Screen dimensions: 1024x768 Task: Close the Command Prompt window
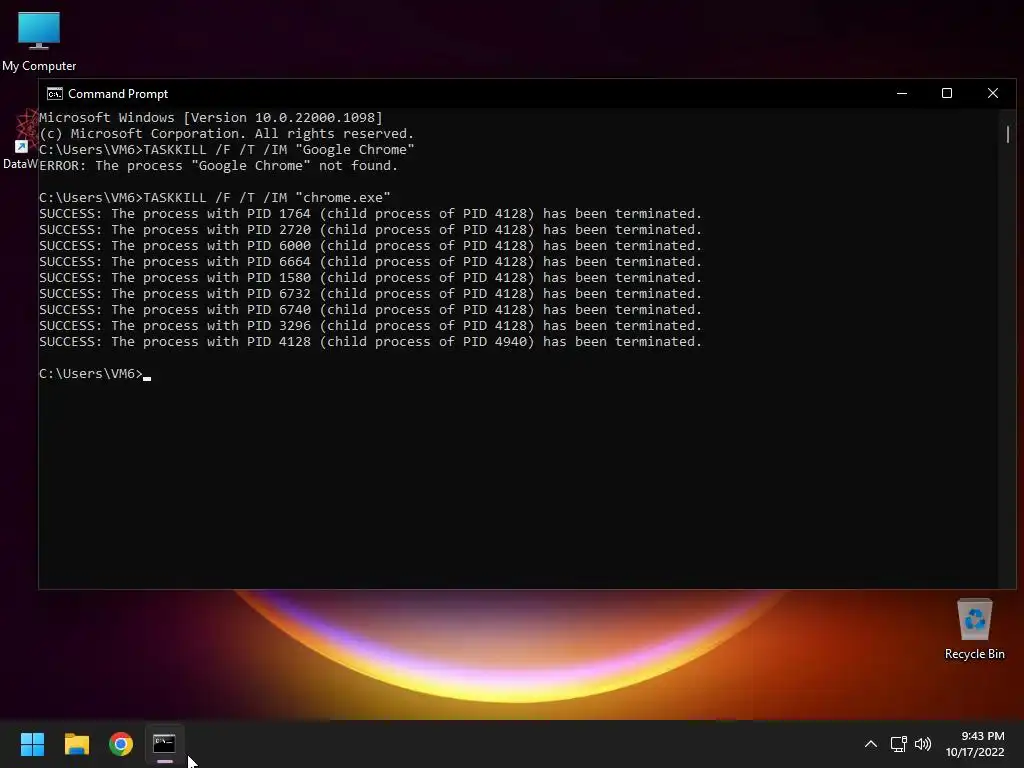tap(993, 93)
